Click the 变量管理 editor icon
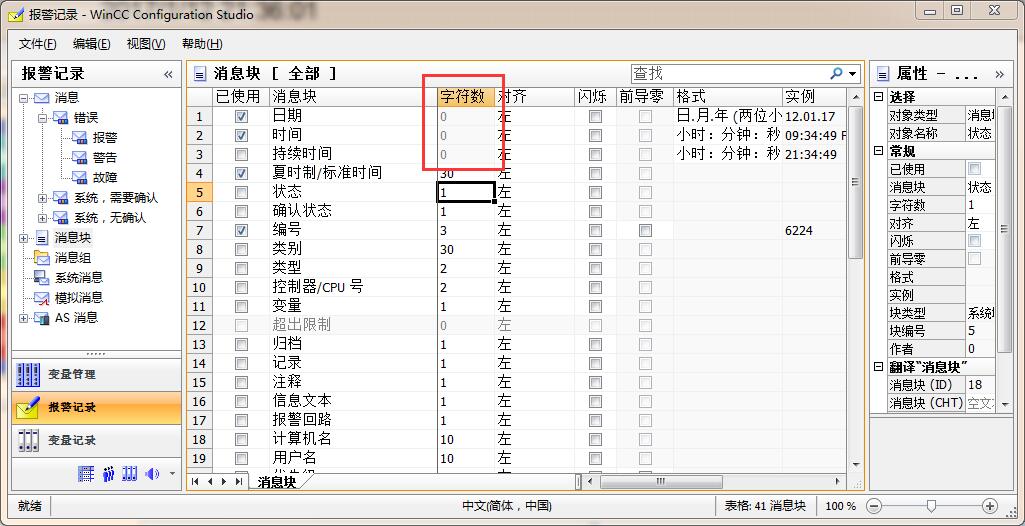This screenshot has height=526, width=1025. click(28, 374)
